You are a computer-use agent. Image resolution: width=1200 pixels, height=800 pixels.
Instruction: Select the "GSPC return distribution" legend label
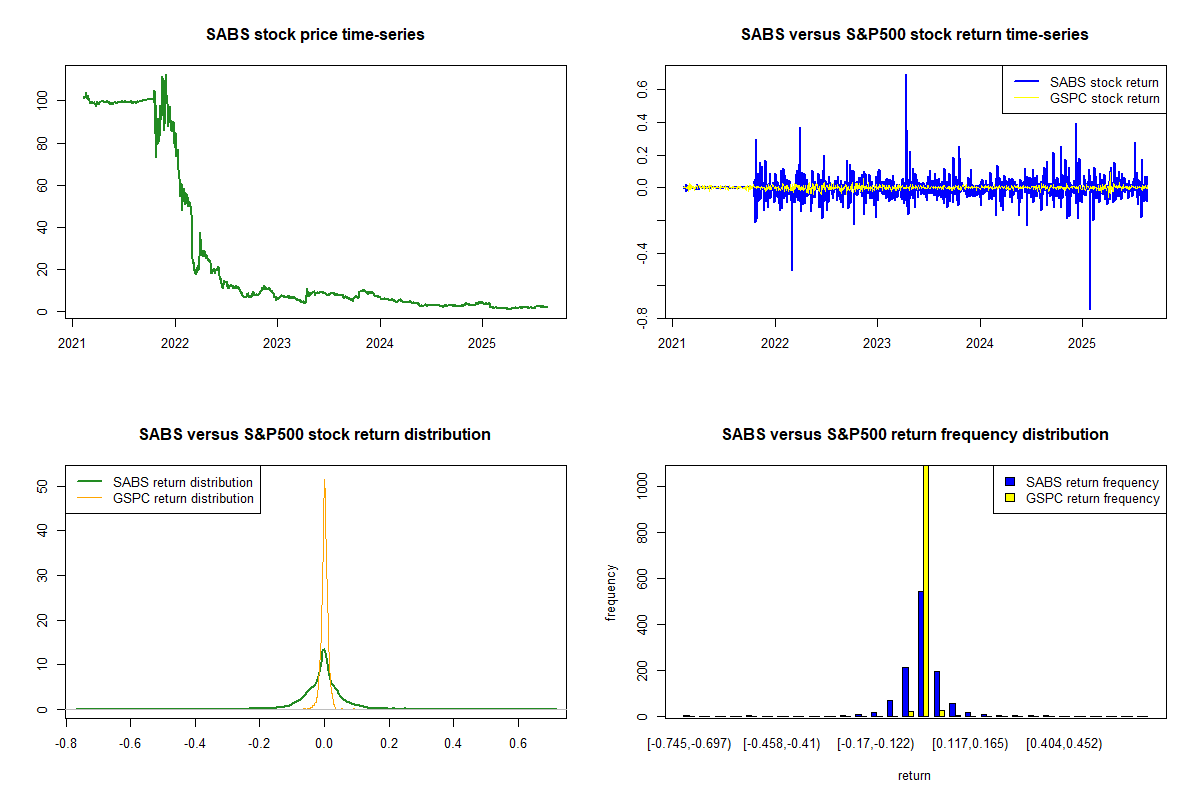[183, 498]
